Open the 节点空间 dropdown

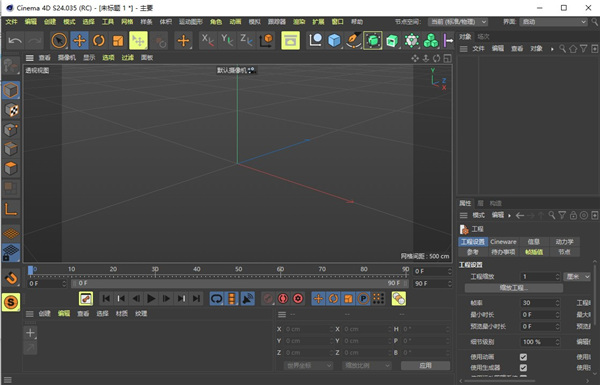click(x=458, y=22)
